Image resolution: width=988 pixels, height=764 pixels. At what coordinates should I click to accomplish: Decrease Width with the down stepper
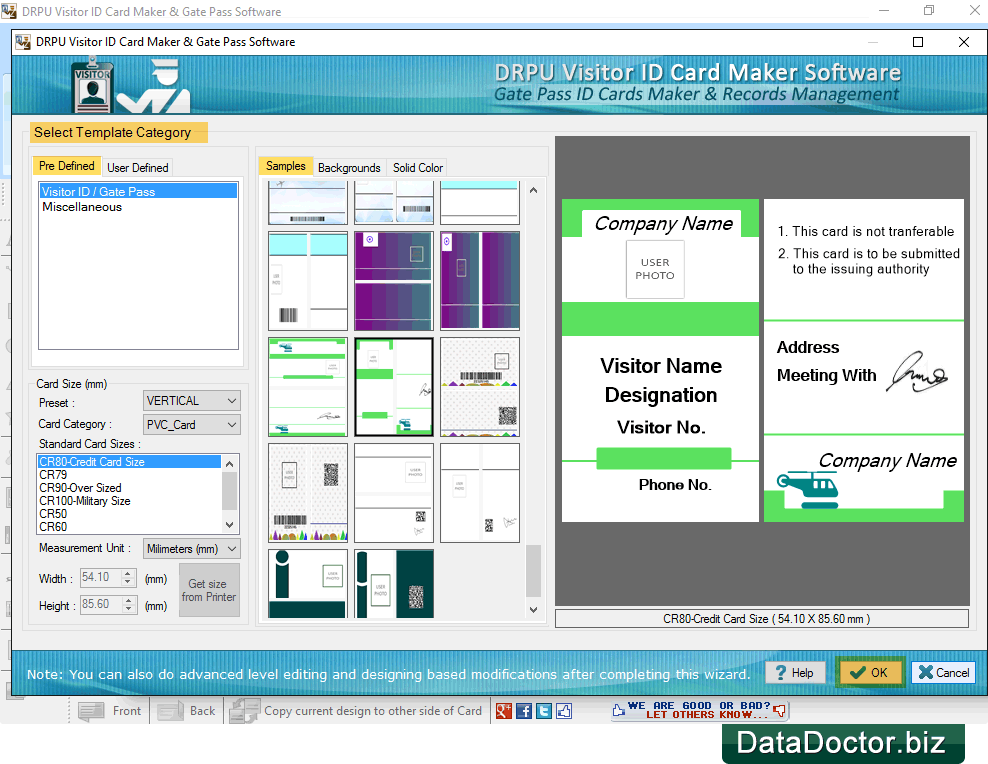click(129, 583)
